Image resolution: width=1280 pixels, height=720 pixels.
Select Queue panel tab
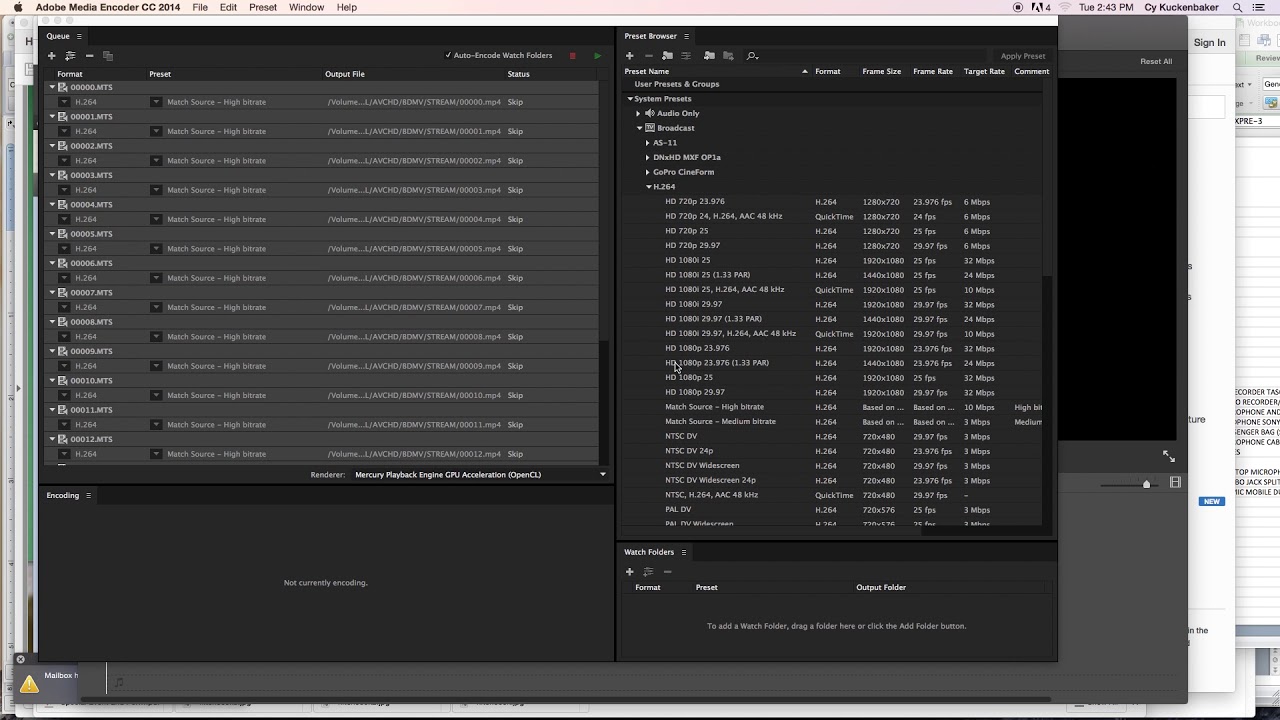coord(58,36)
